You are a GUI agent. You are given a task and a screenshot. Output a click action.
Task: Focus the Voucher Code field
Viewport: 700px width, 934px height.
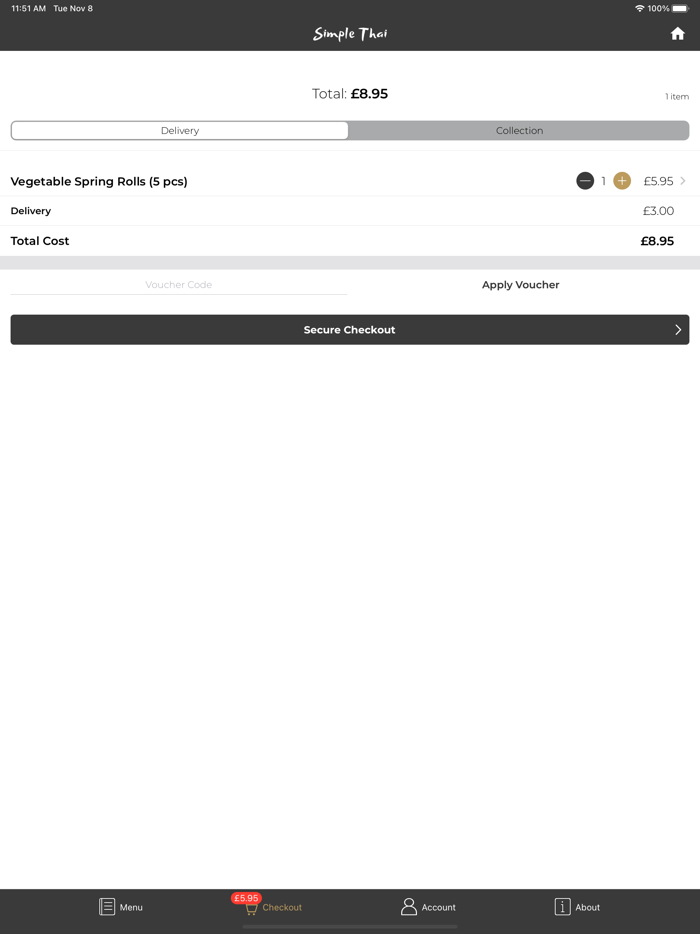click(x=179, y=285)
